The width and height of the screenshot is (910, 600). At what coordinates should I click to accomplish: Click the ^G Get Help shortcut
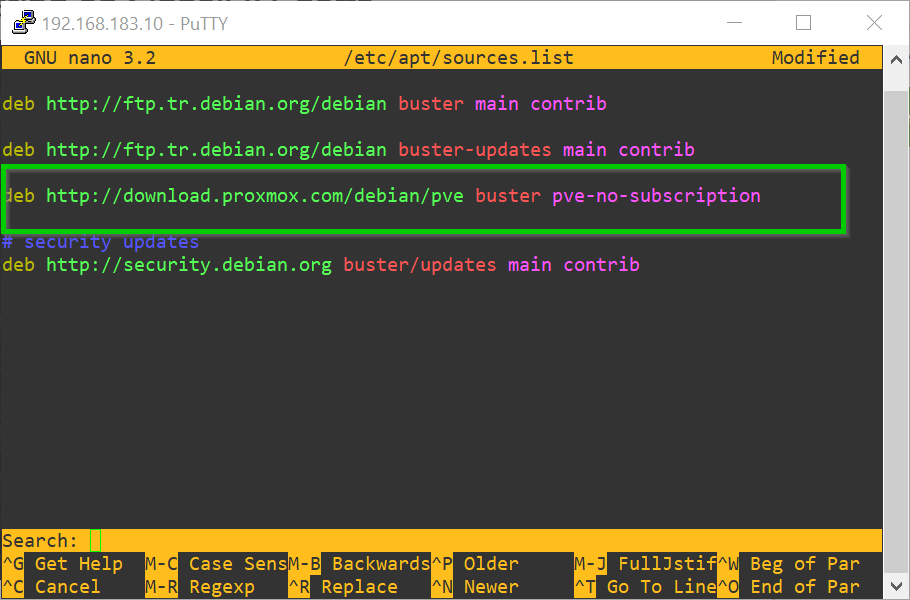pos(63,563)
